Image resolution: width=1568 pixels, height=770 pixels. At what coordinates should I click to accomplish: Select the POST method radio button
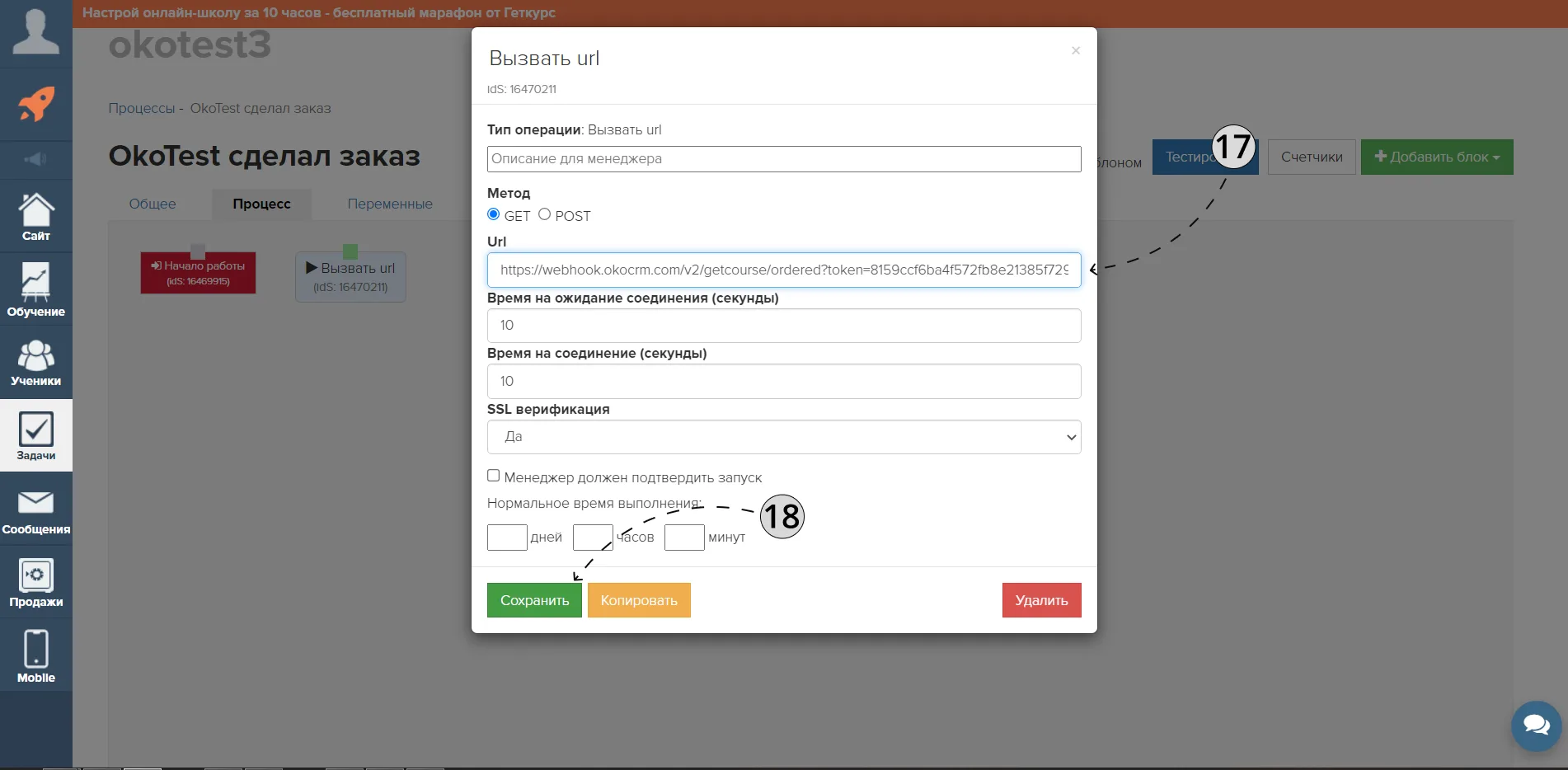tap(544, 214)
